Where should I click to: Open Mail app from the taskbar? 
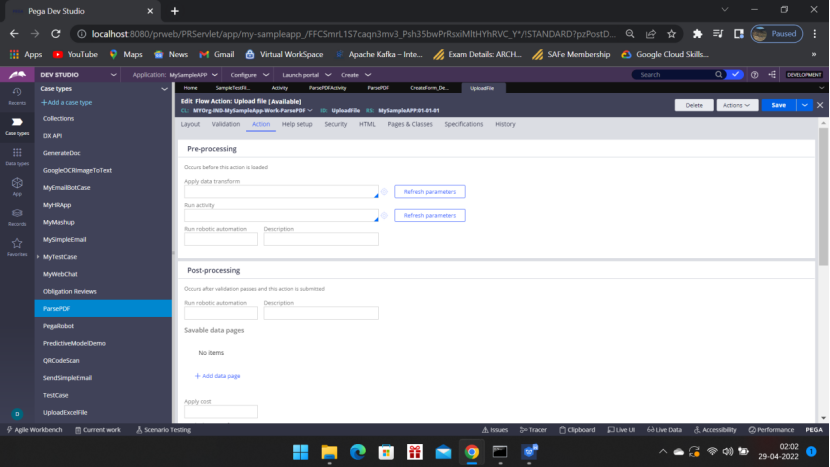[443, 452]
